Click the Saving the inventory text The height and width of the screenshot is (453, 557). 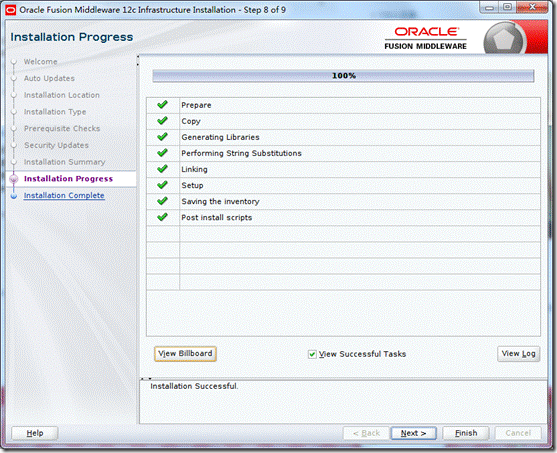pos(220,201)
